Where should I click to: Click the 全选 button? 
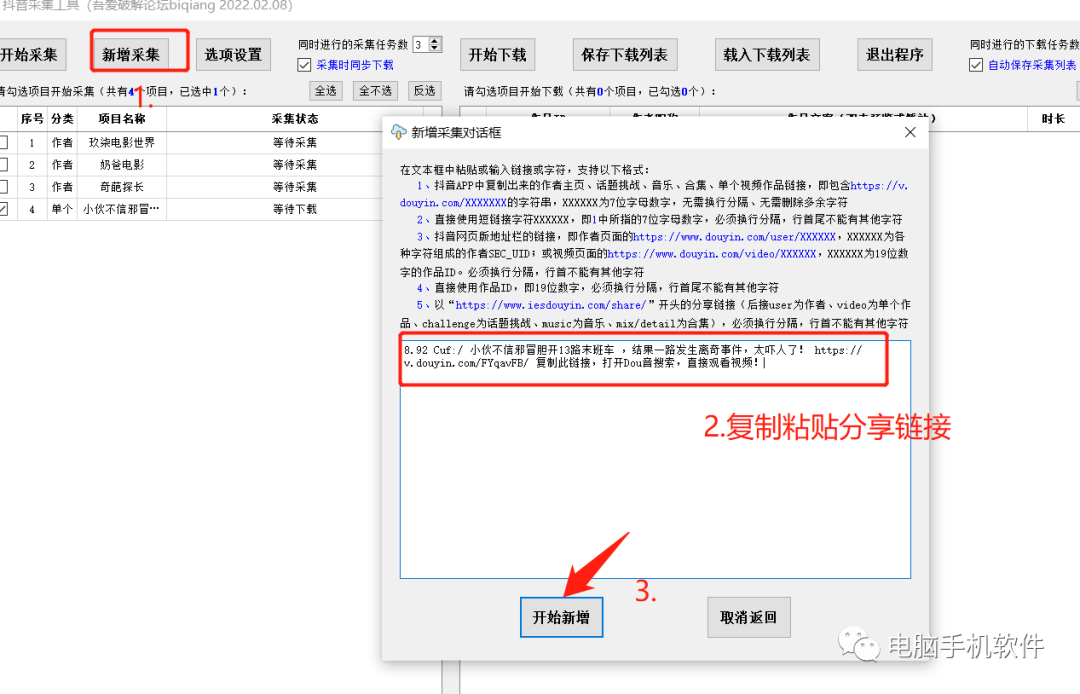click(x=326, y=91)
